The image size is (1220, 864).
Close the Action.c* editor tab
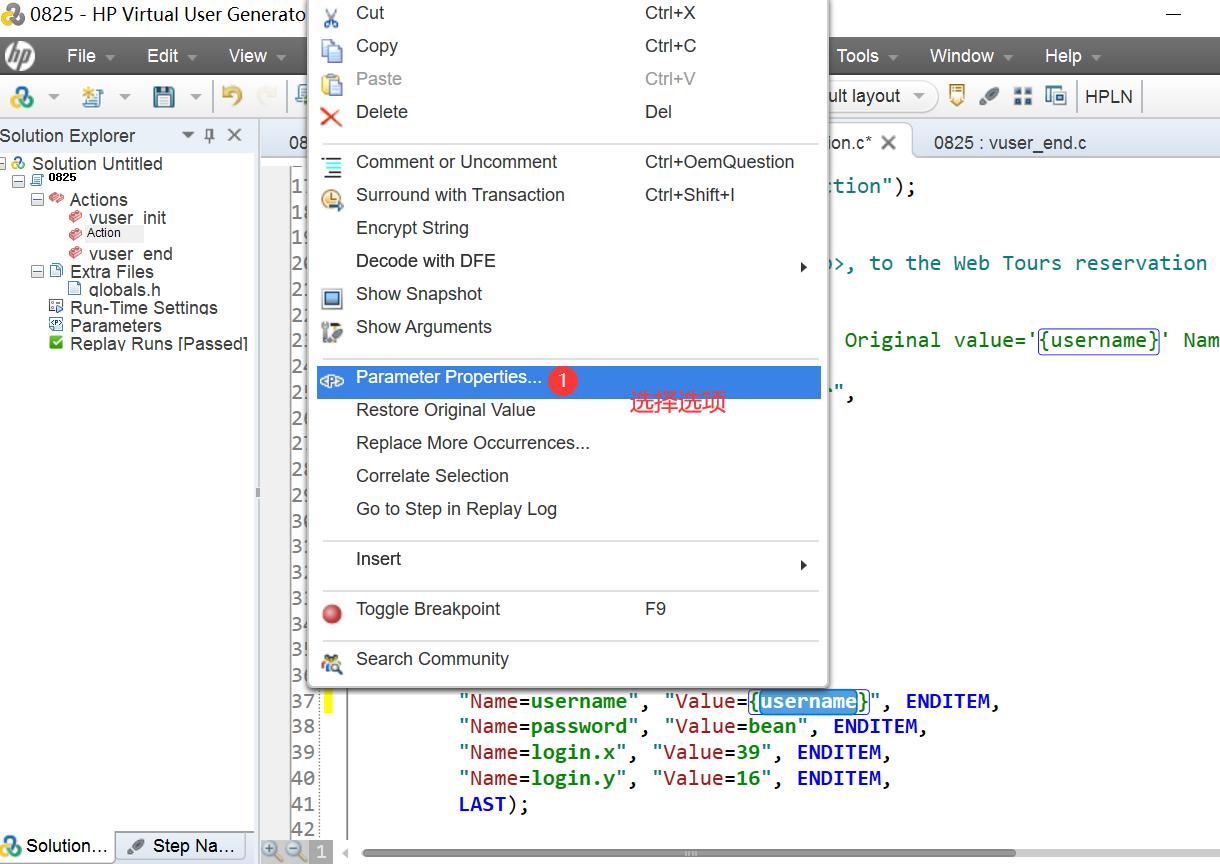(888, 143)
